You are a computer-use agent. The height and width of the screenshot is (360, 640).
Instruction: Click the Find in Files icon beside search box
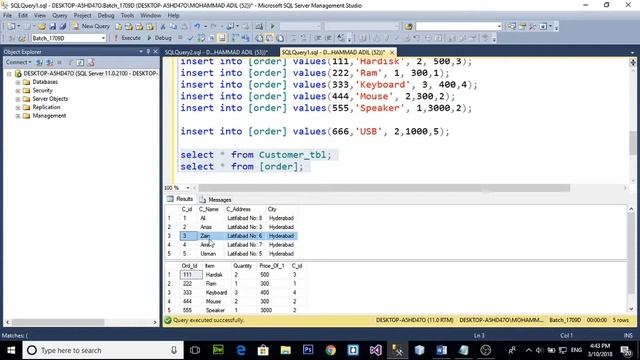[409, 26]
